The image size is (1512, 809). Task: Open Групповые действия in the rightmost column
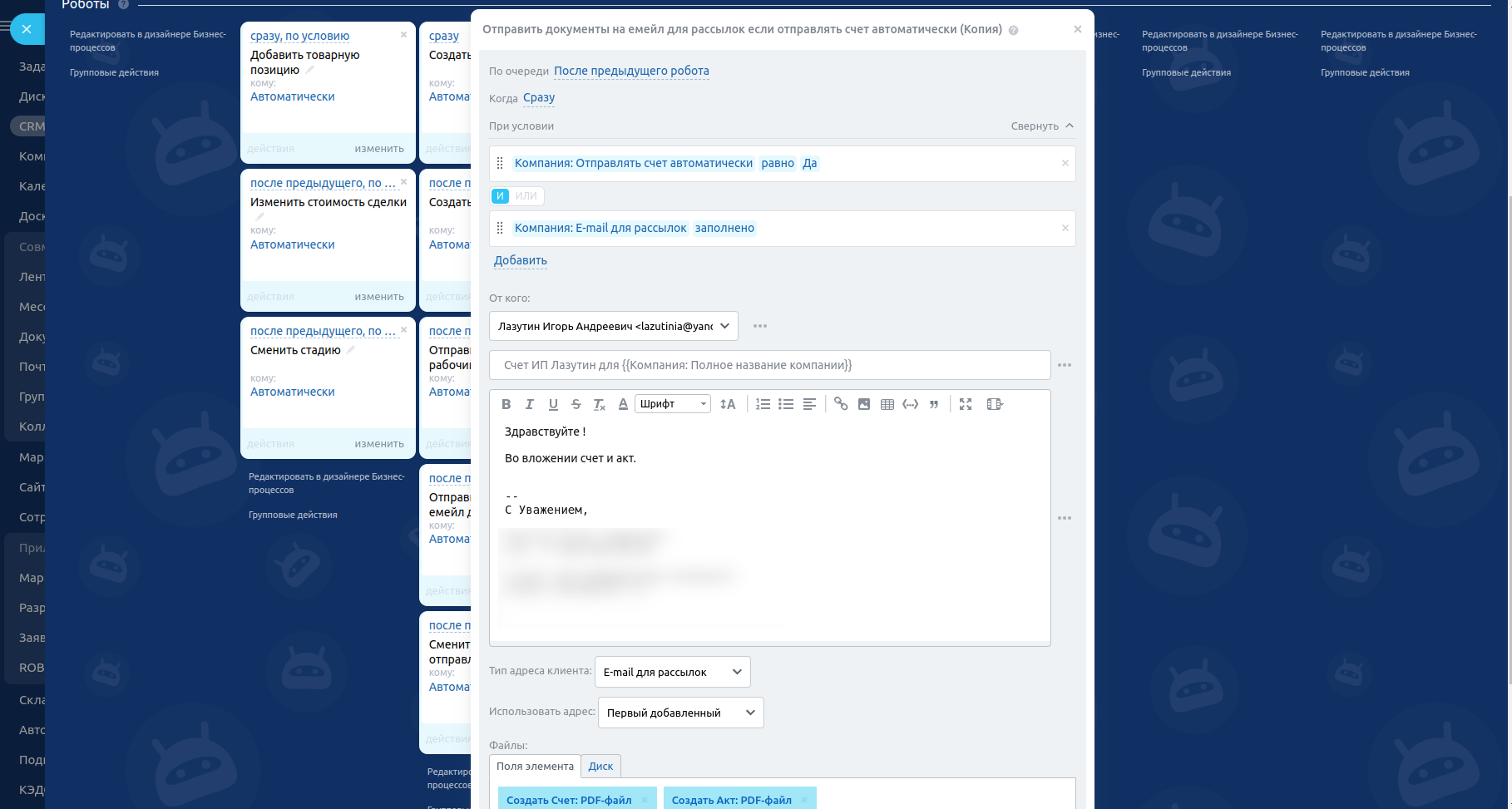point(1365,72)
